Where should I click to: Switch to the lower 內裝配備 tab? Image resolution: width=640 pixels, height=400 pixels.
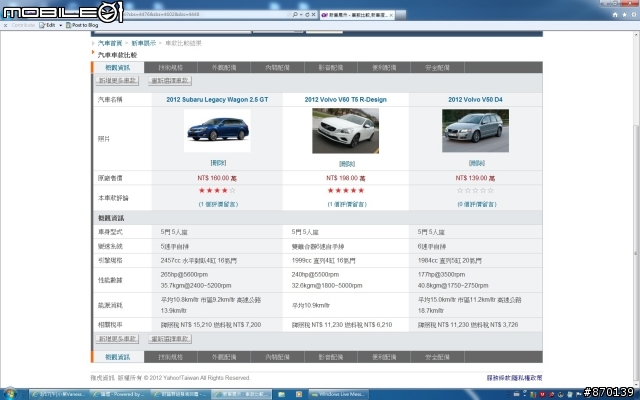(277, 357)
